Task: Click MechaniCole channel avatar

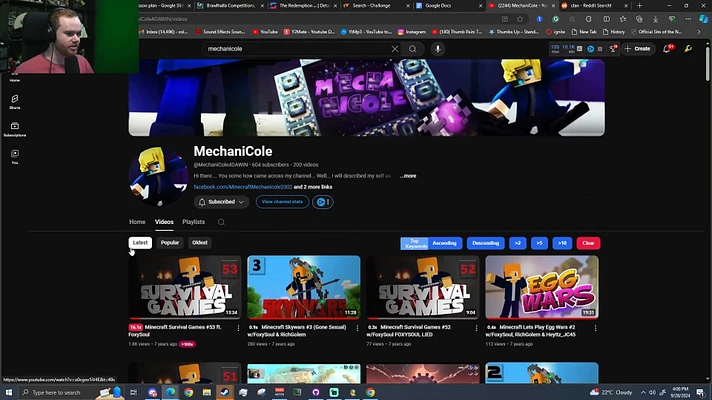Action: pos(158,176)
